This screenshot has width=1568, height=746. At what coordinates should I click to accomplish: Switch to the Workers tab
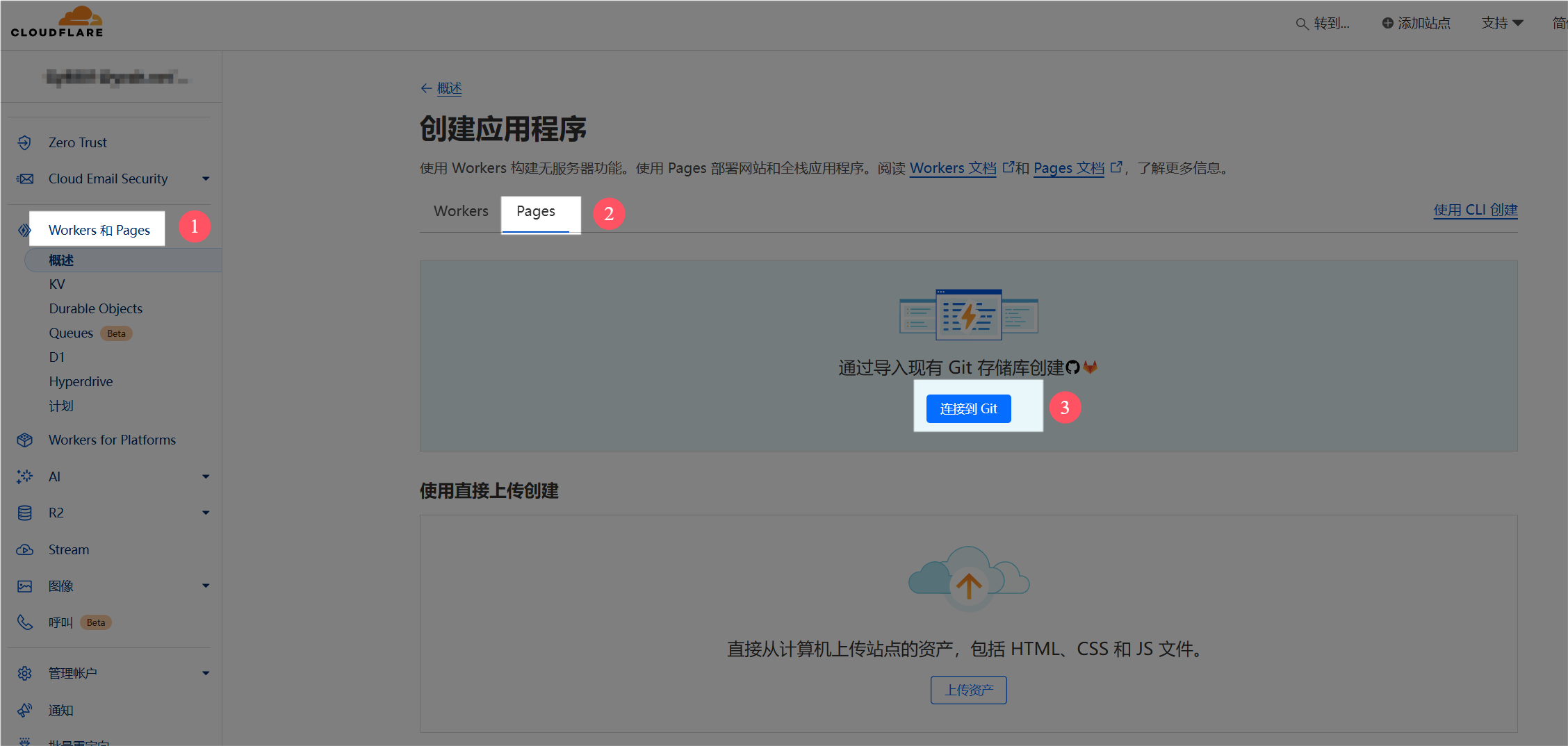[461, 211]
